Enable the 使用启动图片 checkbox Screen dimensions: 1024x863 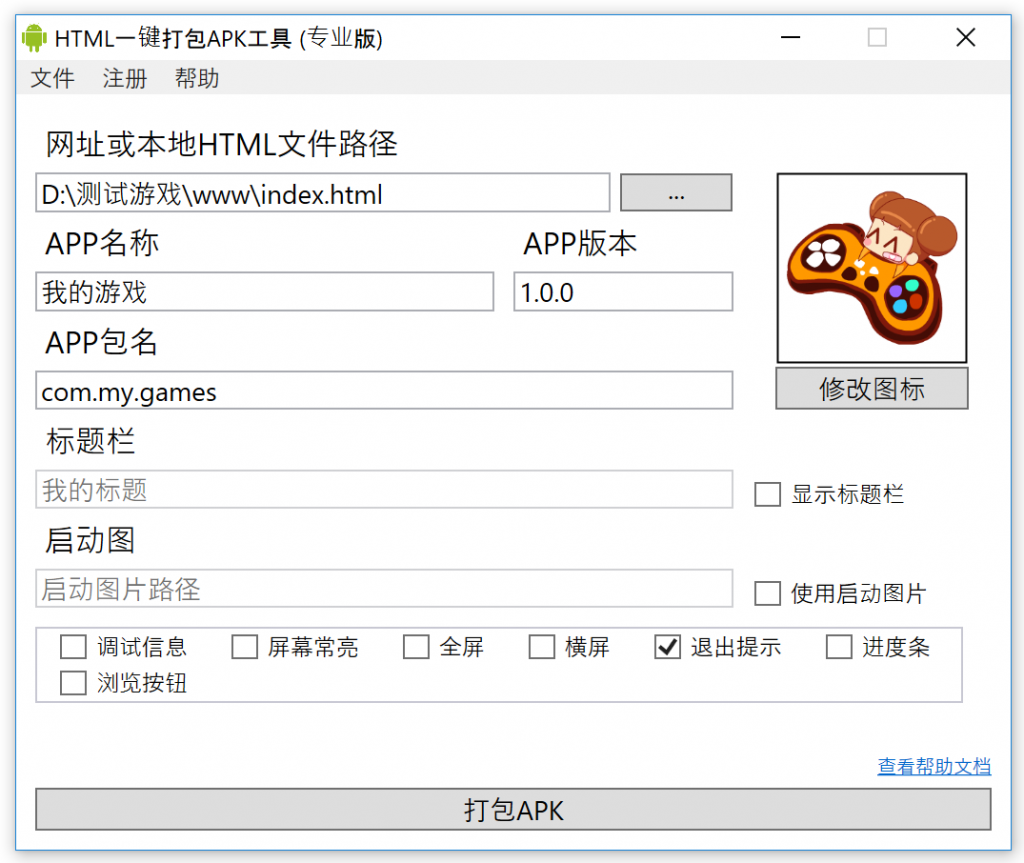tap(767, 594)
